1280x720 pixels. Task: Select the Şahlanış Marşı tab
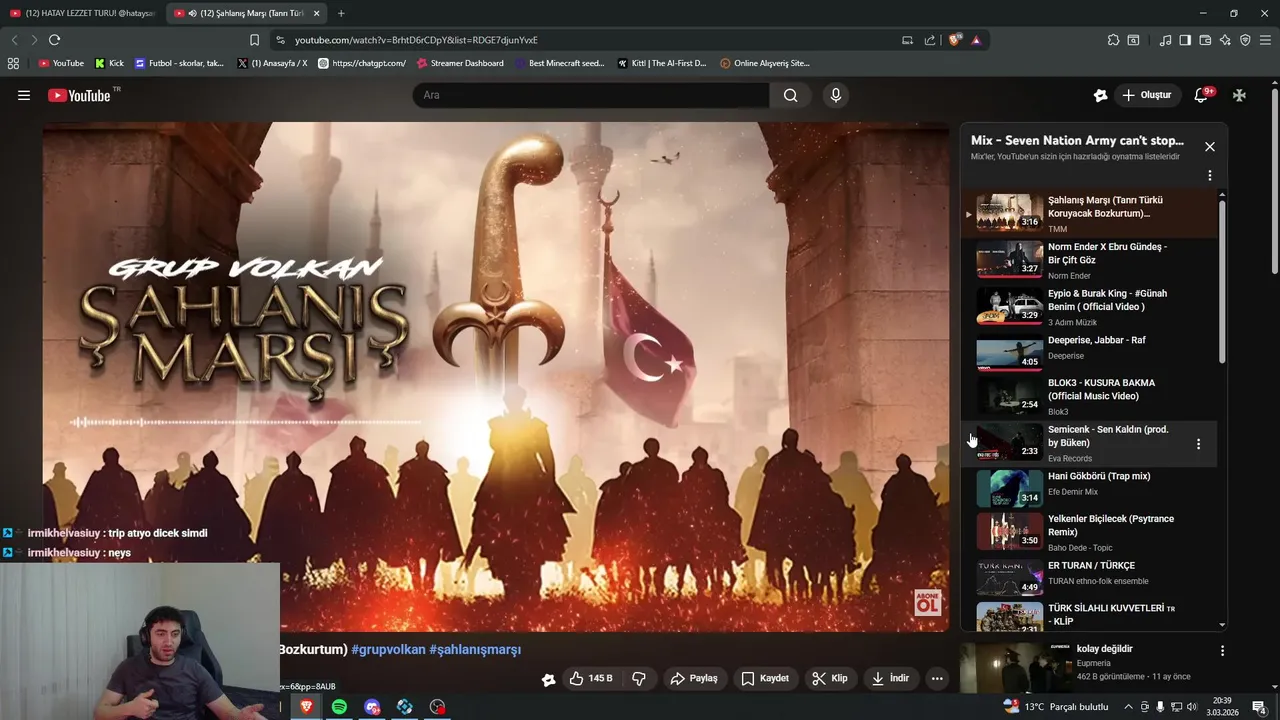tap(248, 13)
